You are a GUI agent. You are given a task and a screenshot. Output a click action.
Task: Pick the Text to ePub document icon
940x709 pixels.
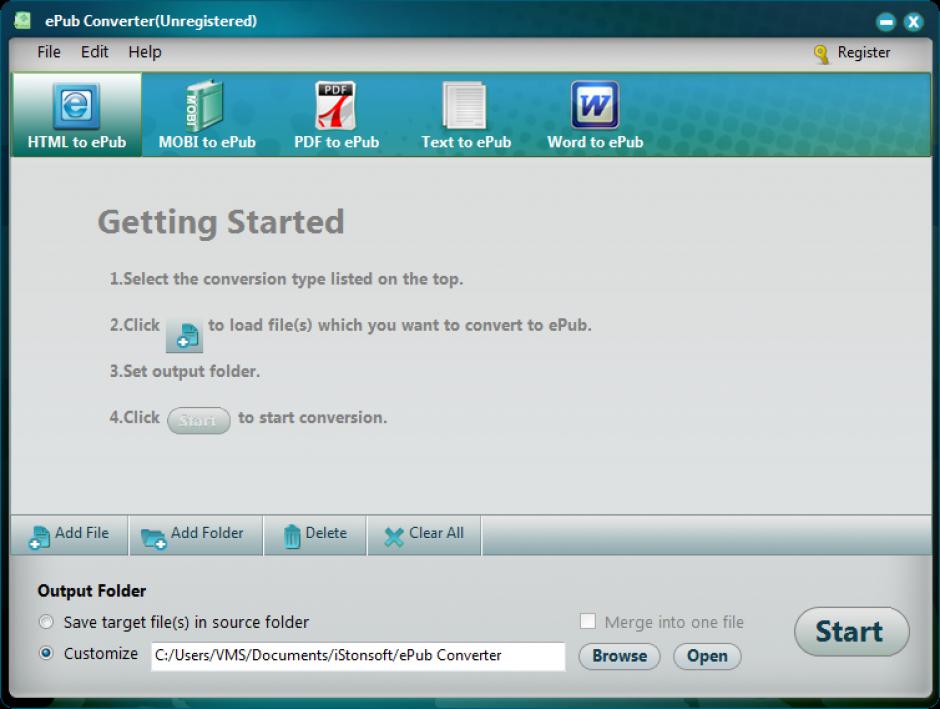tap(464, 105)
